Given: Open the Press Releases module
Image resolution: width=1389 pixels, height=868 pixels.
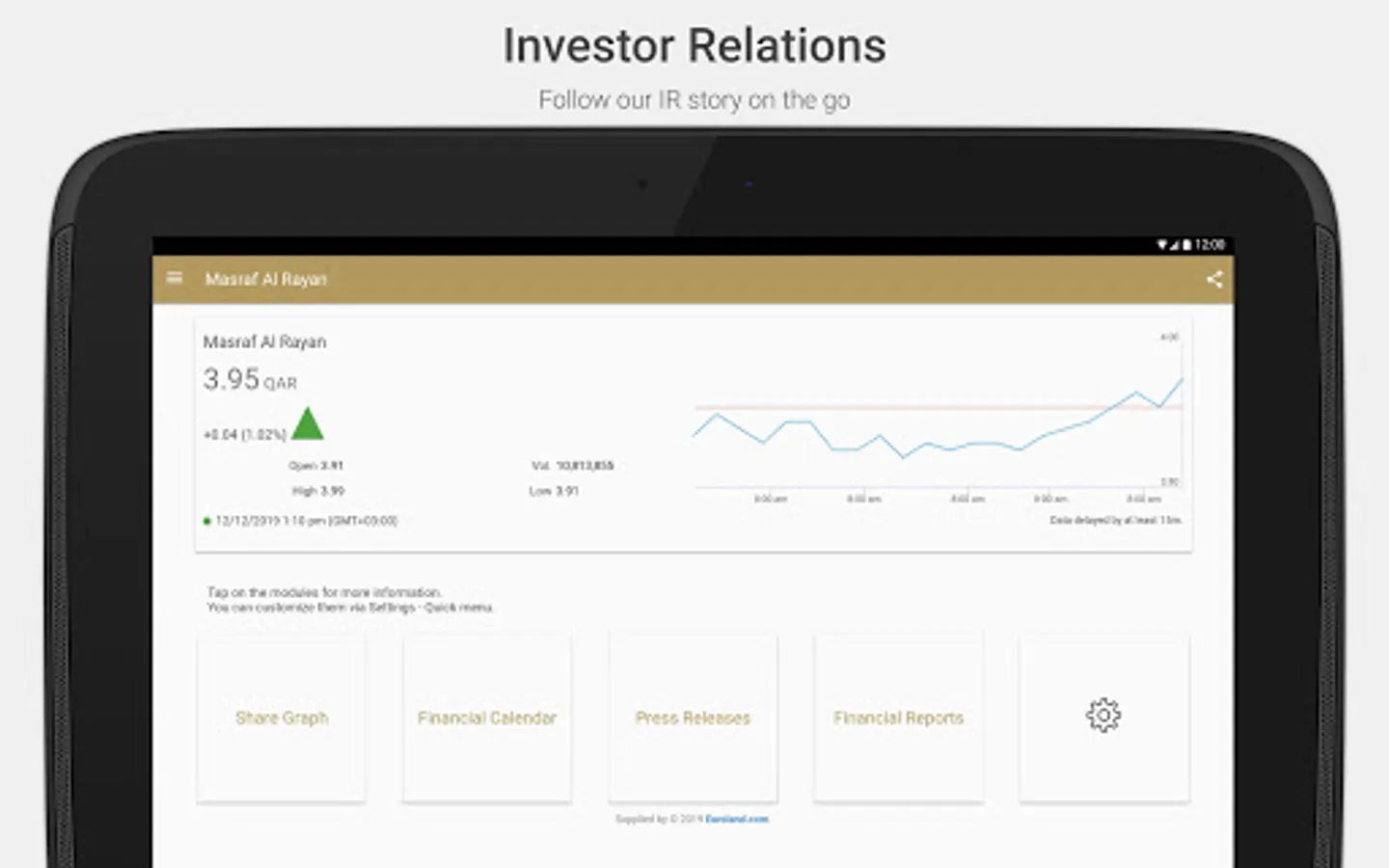Looking at the screenshot, I should [693, 717].
